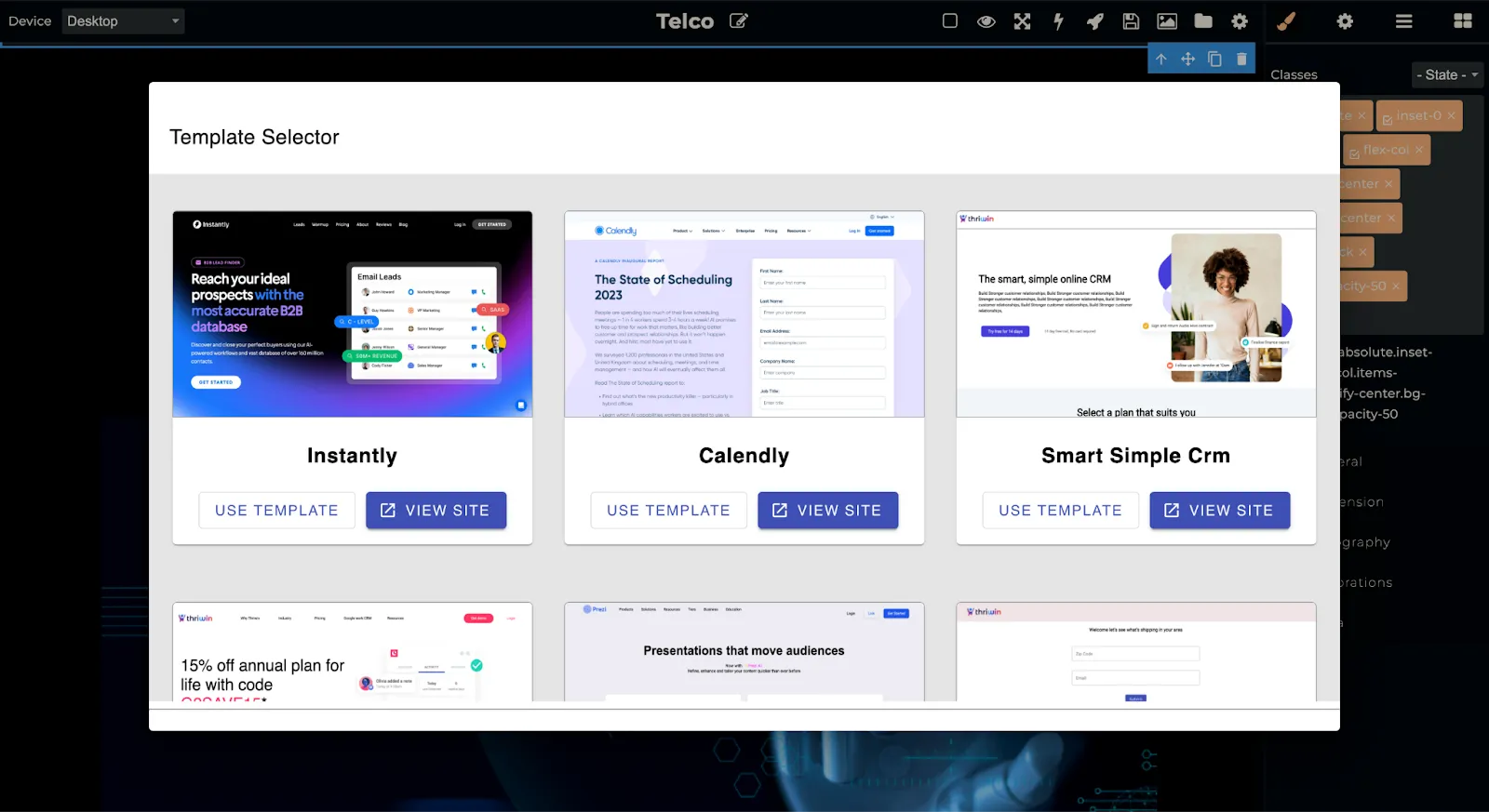The width and height of the screenshot is (1489, 812).
Task: Click the Instantly template title text
Action: click(x=353, y=456)
